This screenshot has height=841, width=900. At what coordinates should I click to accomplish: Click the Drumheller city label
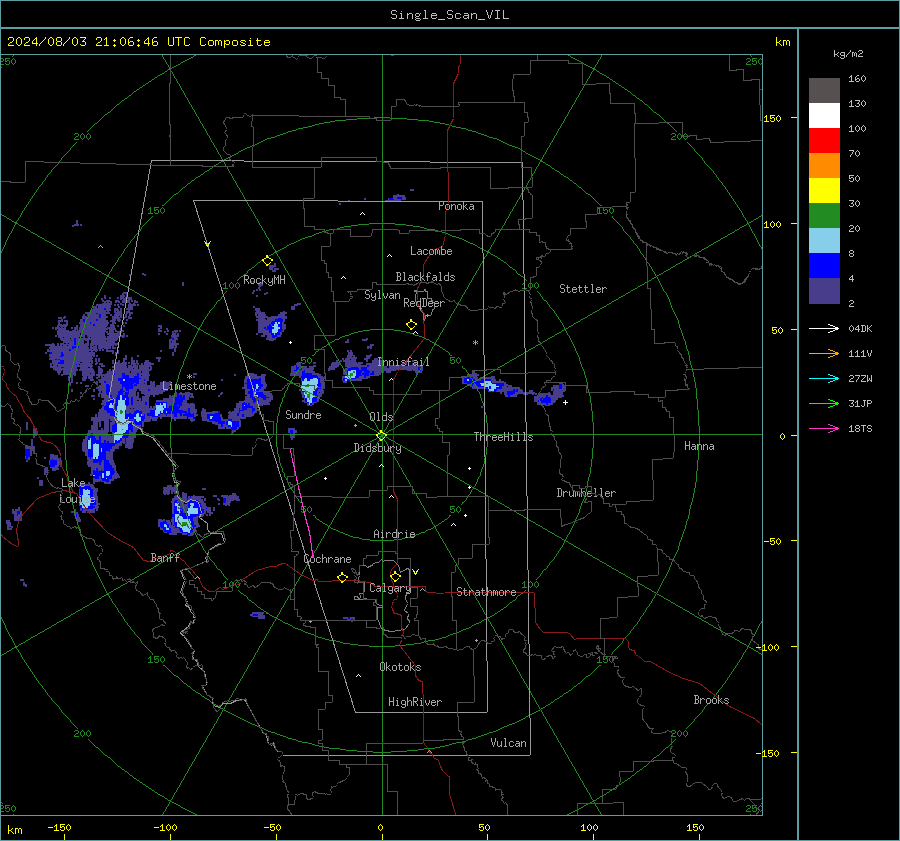point(586,493)
